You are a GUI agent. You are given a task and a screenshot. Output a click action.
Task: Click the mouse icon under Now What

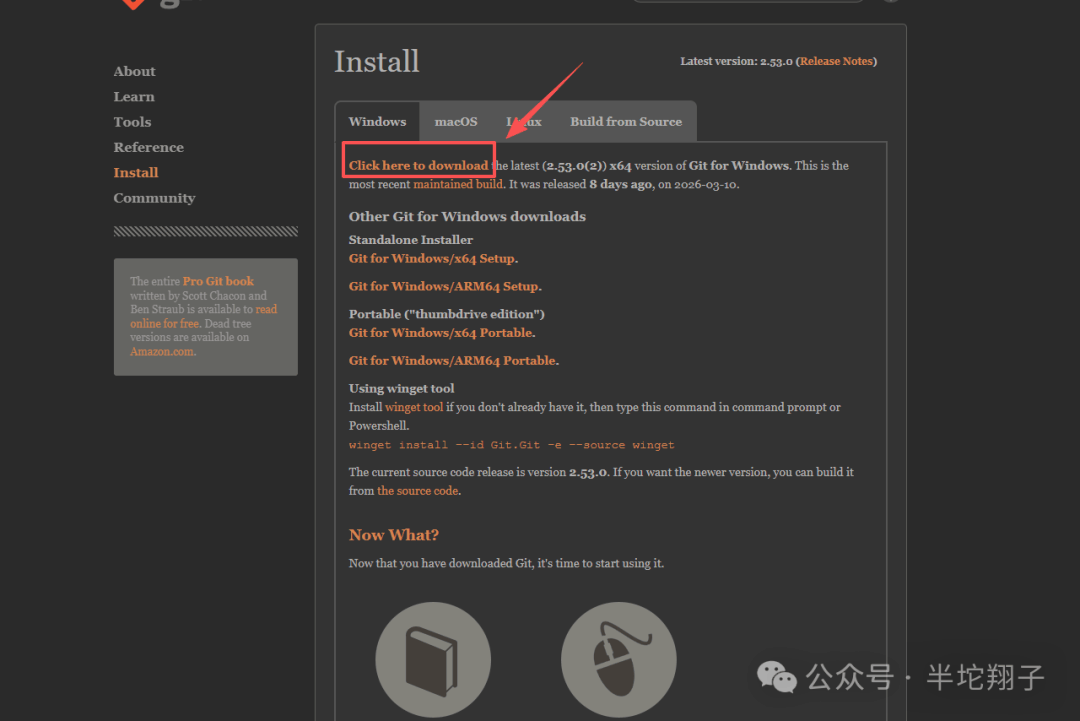point(619,660)
